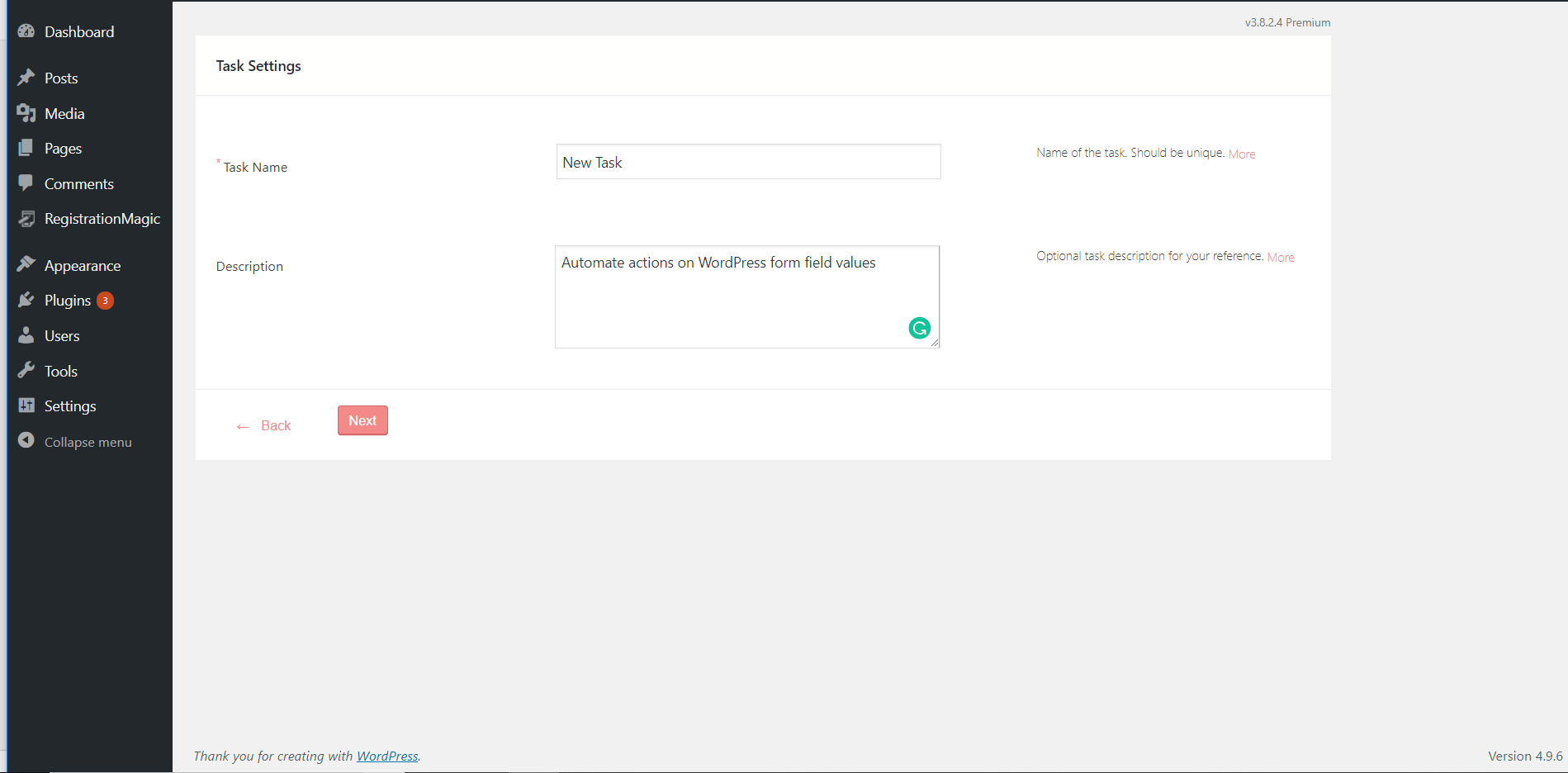Click the Pages icon in sidebar
1568x773 pixels.
[x=27, y=148]
